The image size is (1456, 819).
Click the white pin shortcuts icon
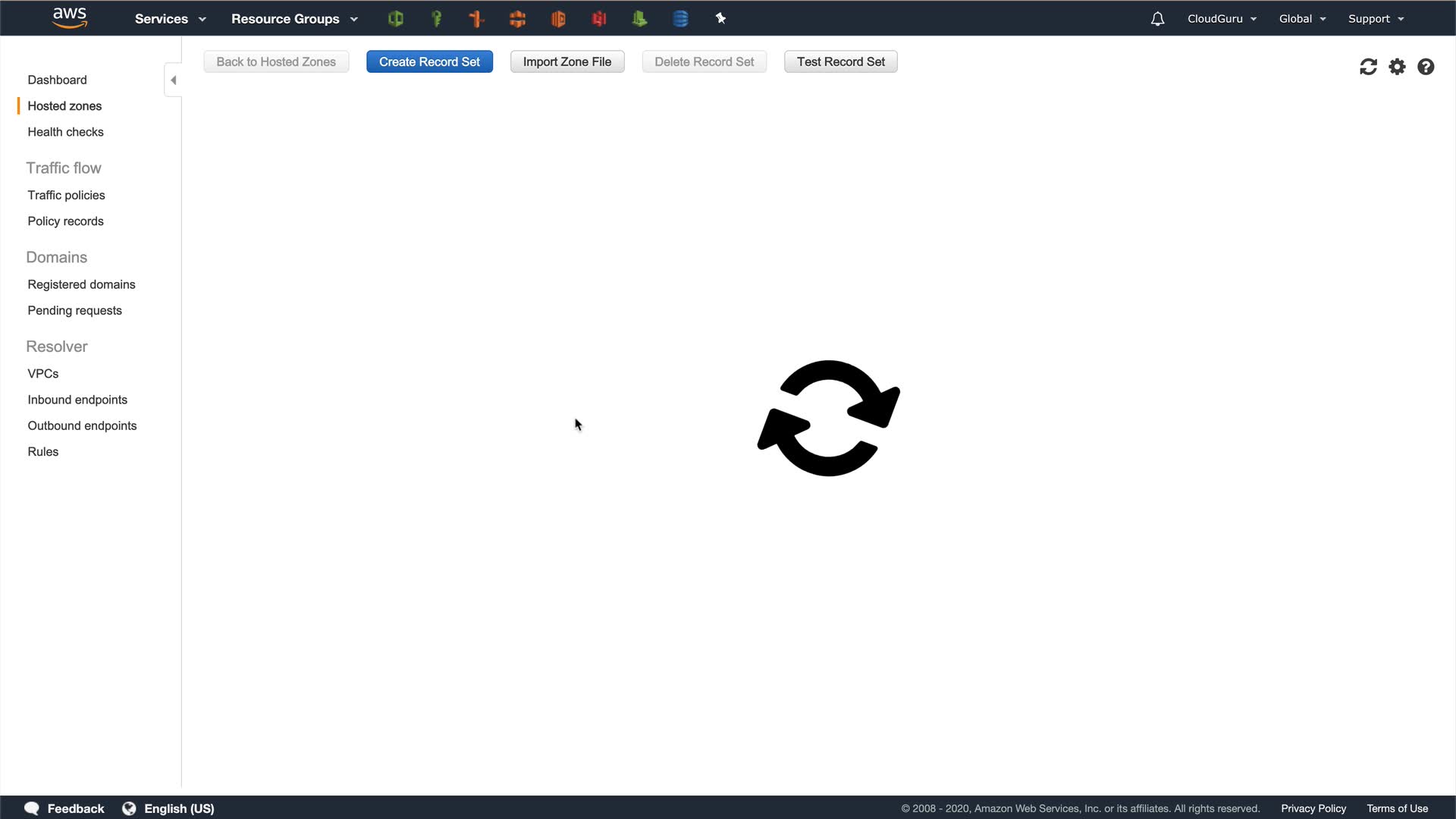720,19
